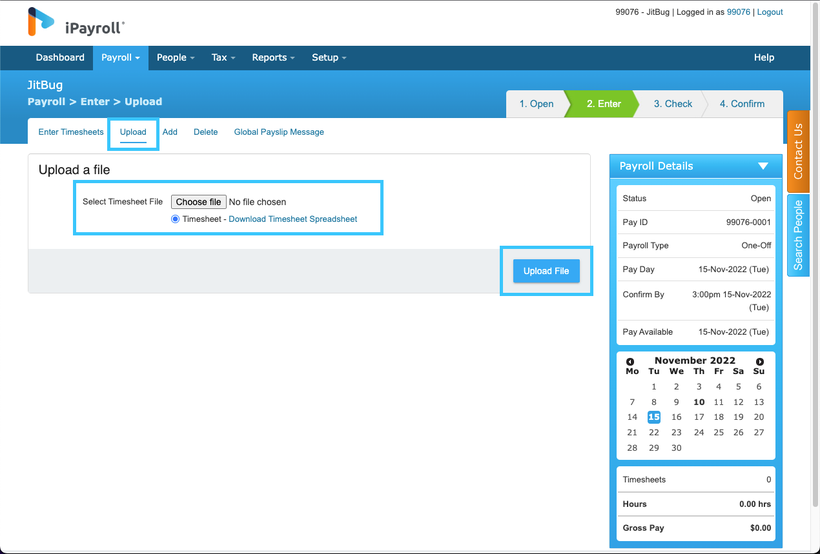Open the Setup dropdown menu

[x=329, y=58]
